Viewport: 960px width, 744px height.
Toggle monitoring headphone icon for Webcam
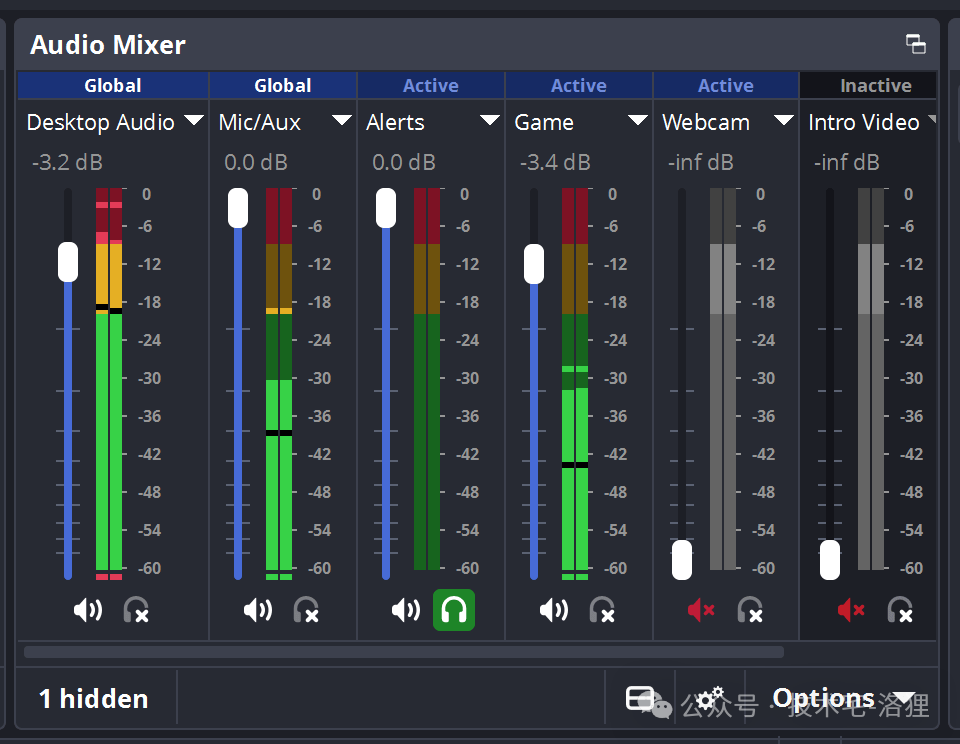(750, 610)
